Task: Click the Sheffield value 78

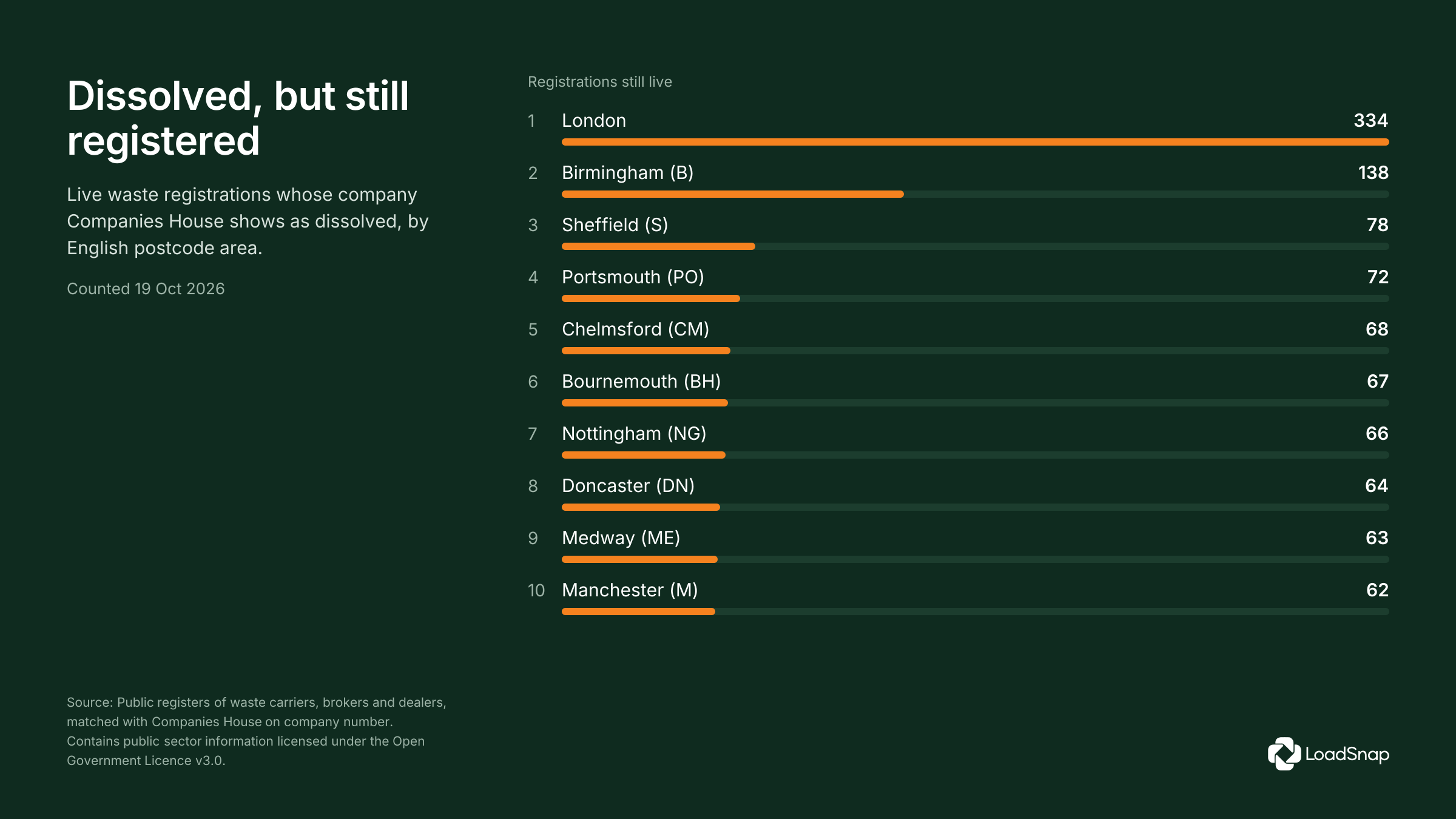Action: [x=1378, y=225]
